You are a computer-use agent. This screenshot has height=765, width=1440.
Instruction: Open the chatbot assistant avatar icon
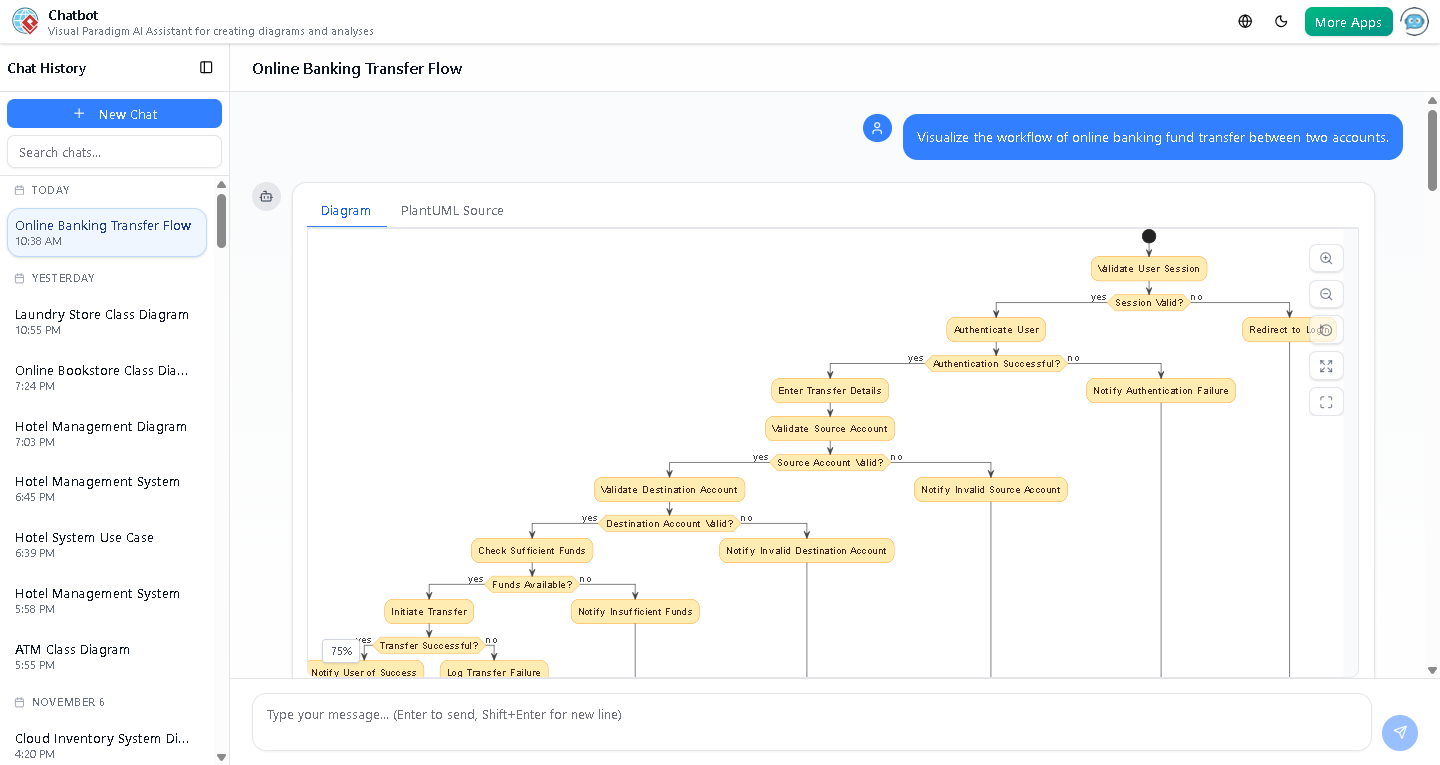coord(1414,21)
